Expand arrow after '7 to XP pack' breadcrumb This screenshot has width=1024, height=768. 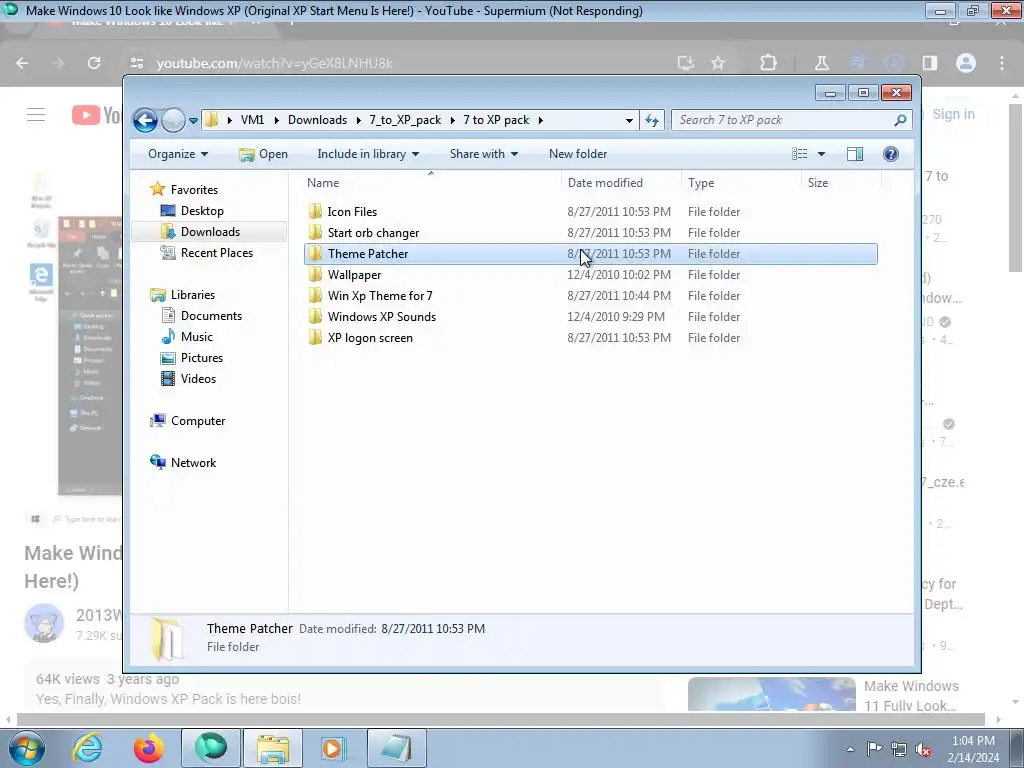click(541, 120)
